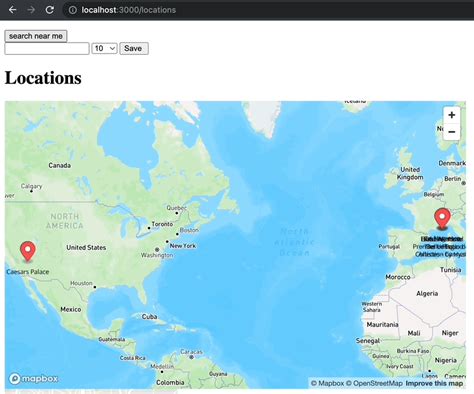474x394 pixels.
Task: Focus the empty location text field
Action: [47, 48]
